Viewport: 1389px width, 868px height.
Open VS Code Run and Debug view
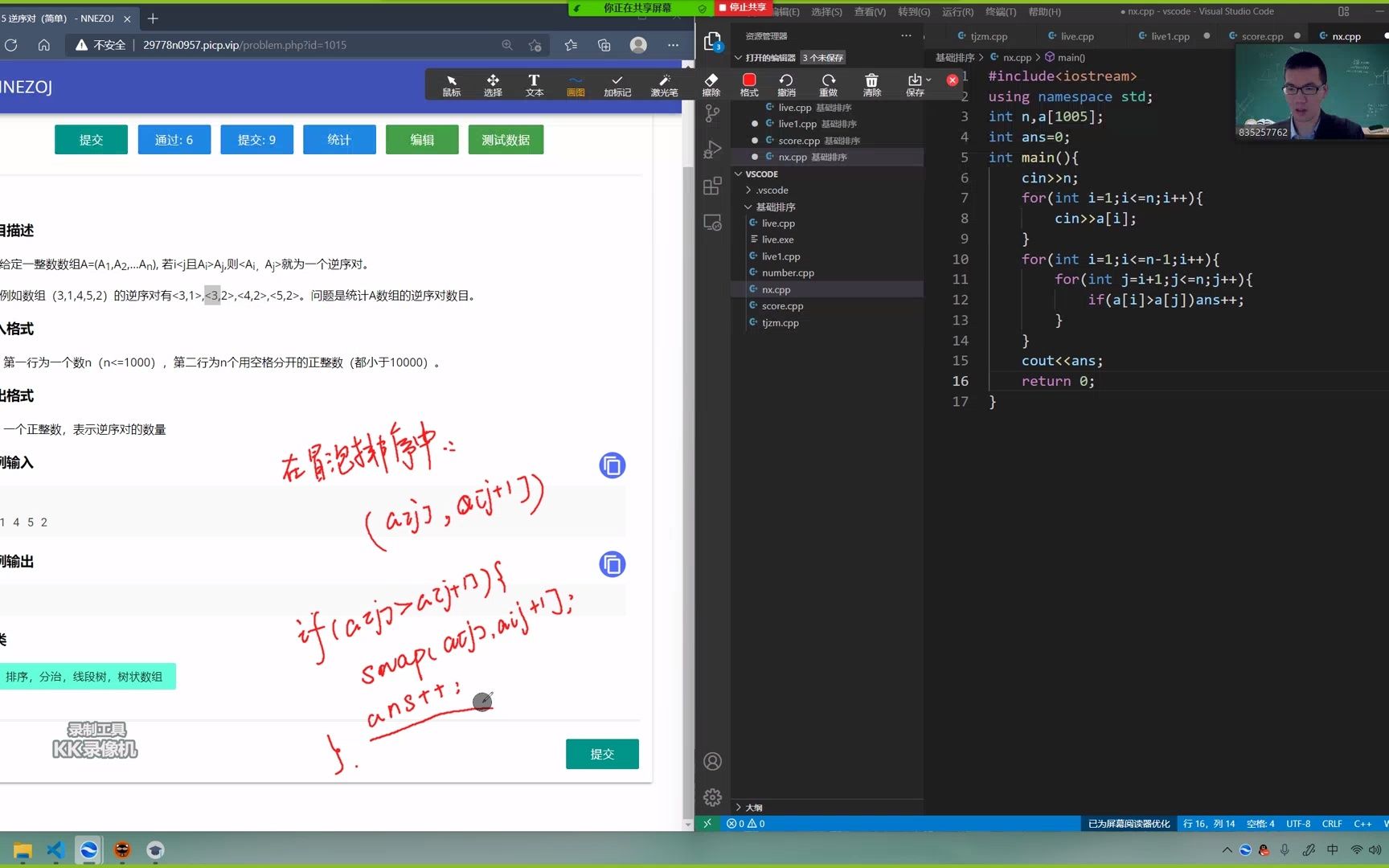pos(712,149)
